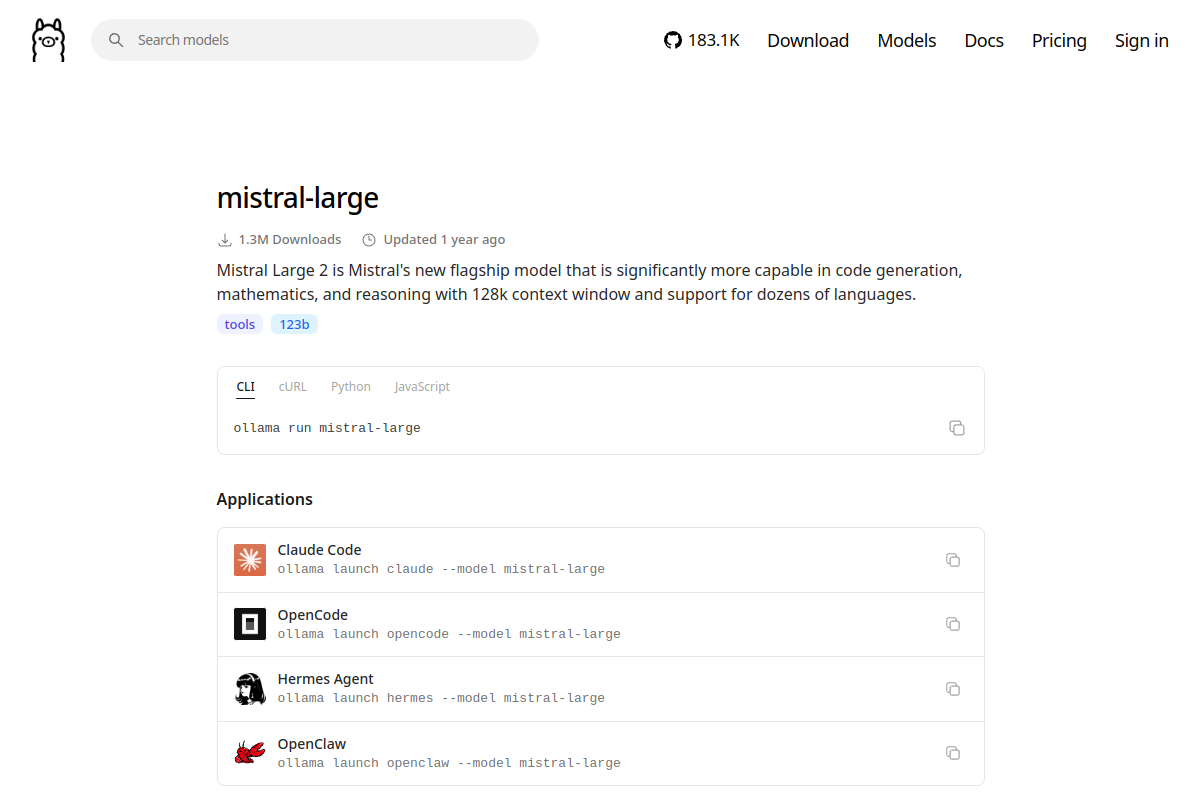Click the Hermes Agent portrait icon
1200x800 pixels.
tap(250, 689)
